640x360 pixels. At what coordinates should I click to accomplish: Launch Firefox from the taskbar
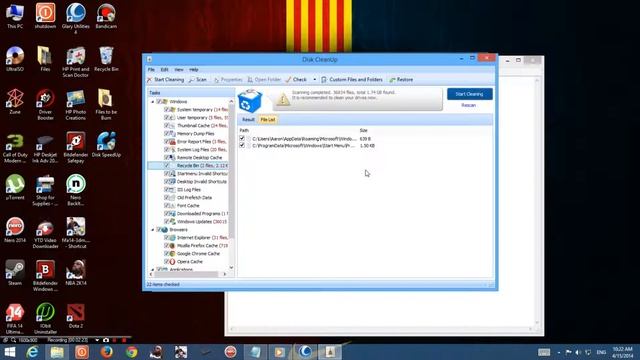107,352
